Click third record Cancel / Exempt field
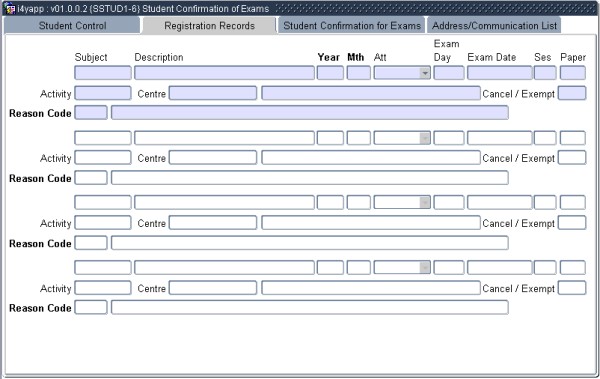 572,223
